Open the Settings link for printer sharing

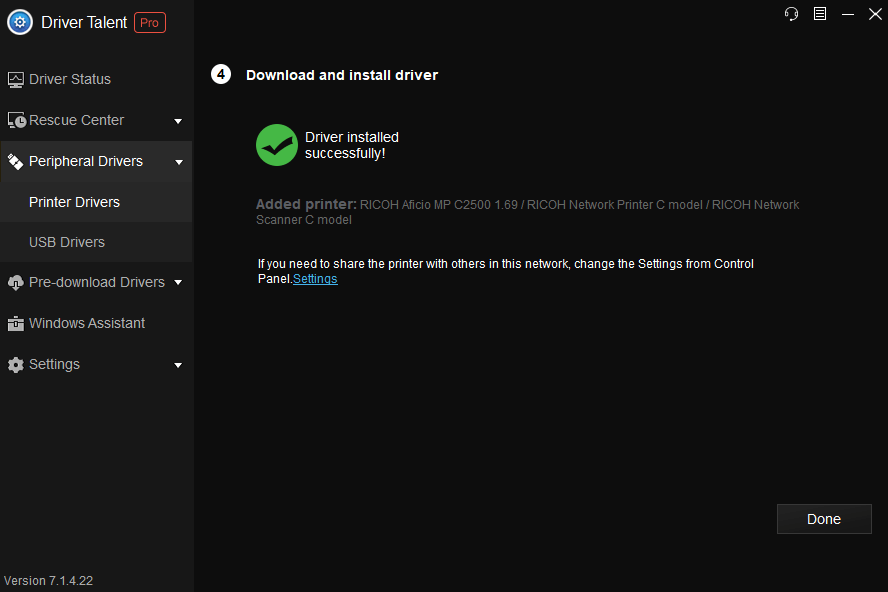point(315,279)
